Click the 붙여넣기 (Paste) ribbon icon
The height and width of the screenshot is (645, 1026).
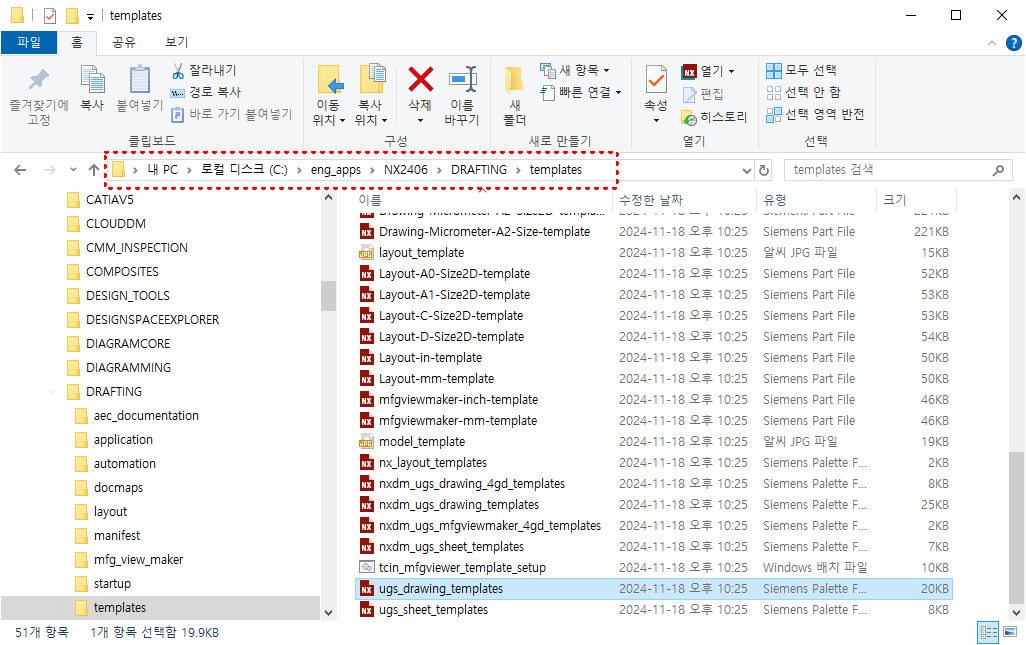click(x=139, y=88)
